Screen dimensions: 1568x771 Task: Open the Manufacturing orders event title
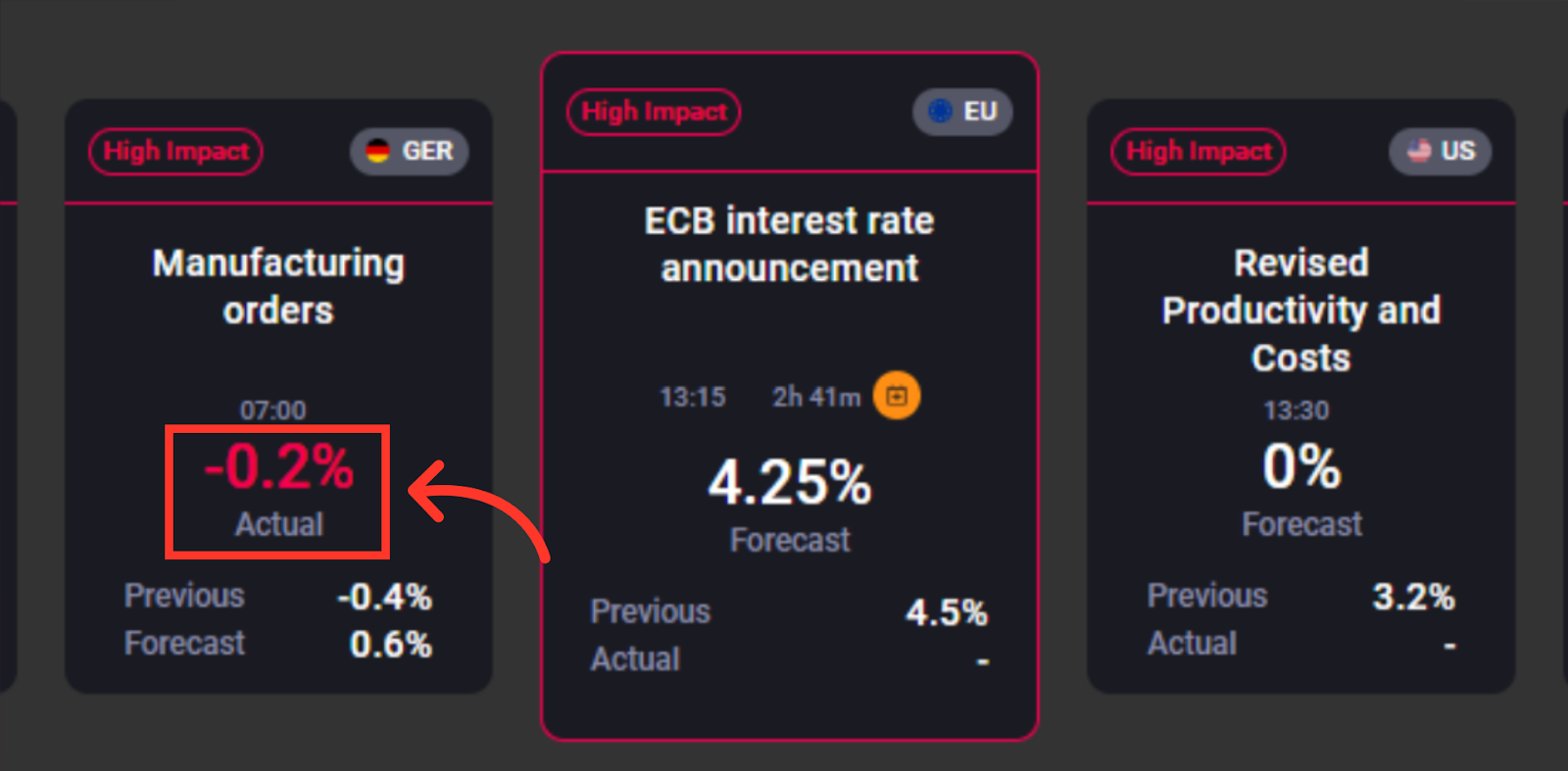pos(278,286)
